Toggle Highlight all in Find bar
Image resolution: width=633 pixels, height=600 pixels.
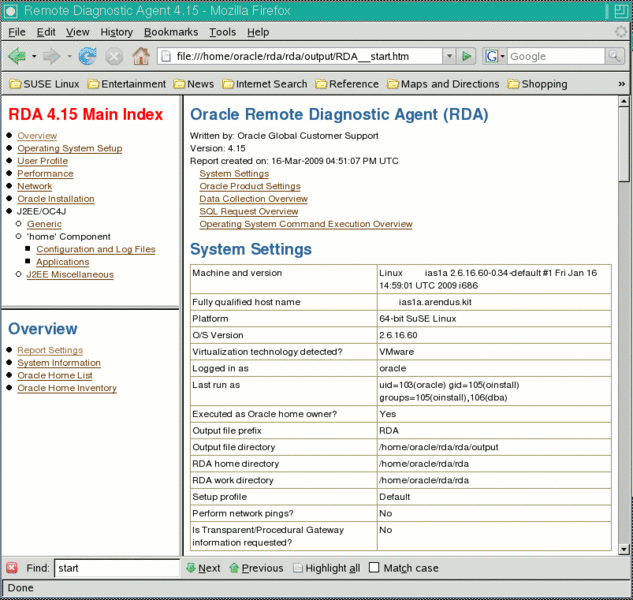coord(327,568)
